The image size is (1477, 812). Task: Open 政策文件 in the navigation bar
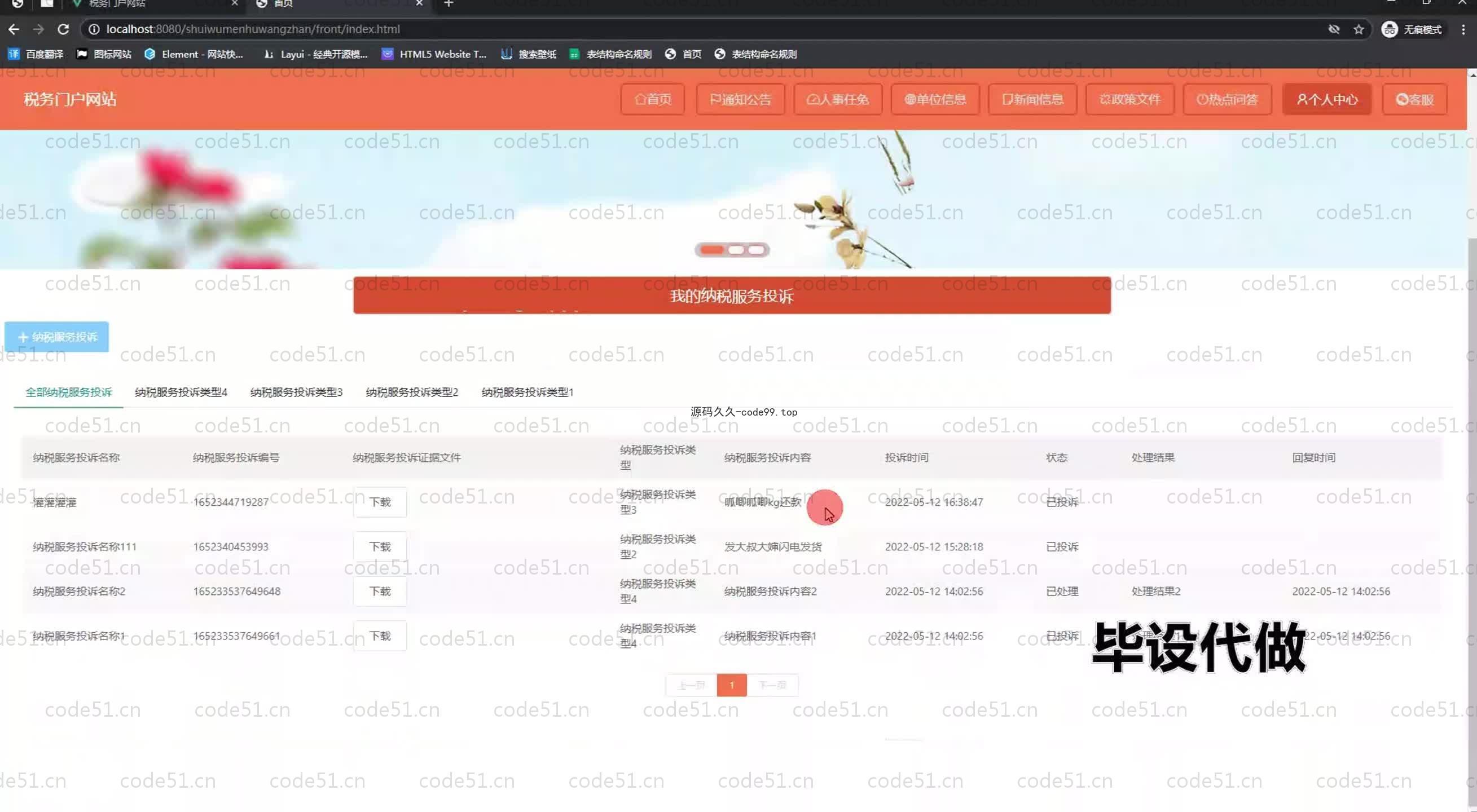point(1129,99)
